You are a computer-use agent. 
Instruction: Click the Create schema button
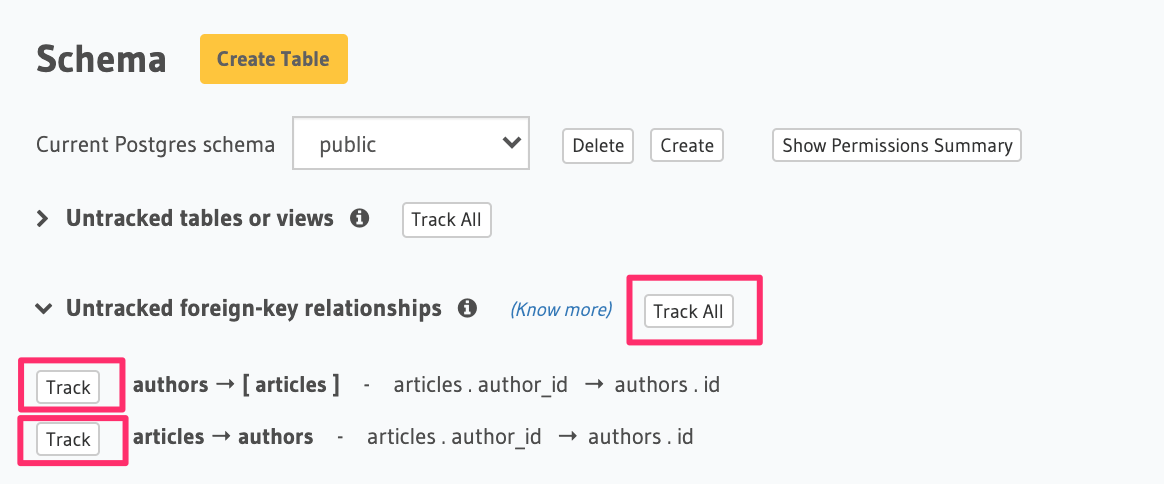(x=687, y=145)
